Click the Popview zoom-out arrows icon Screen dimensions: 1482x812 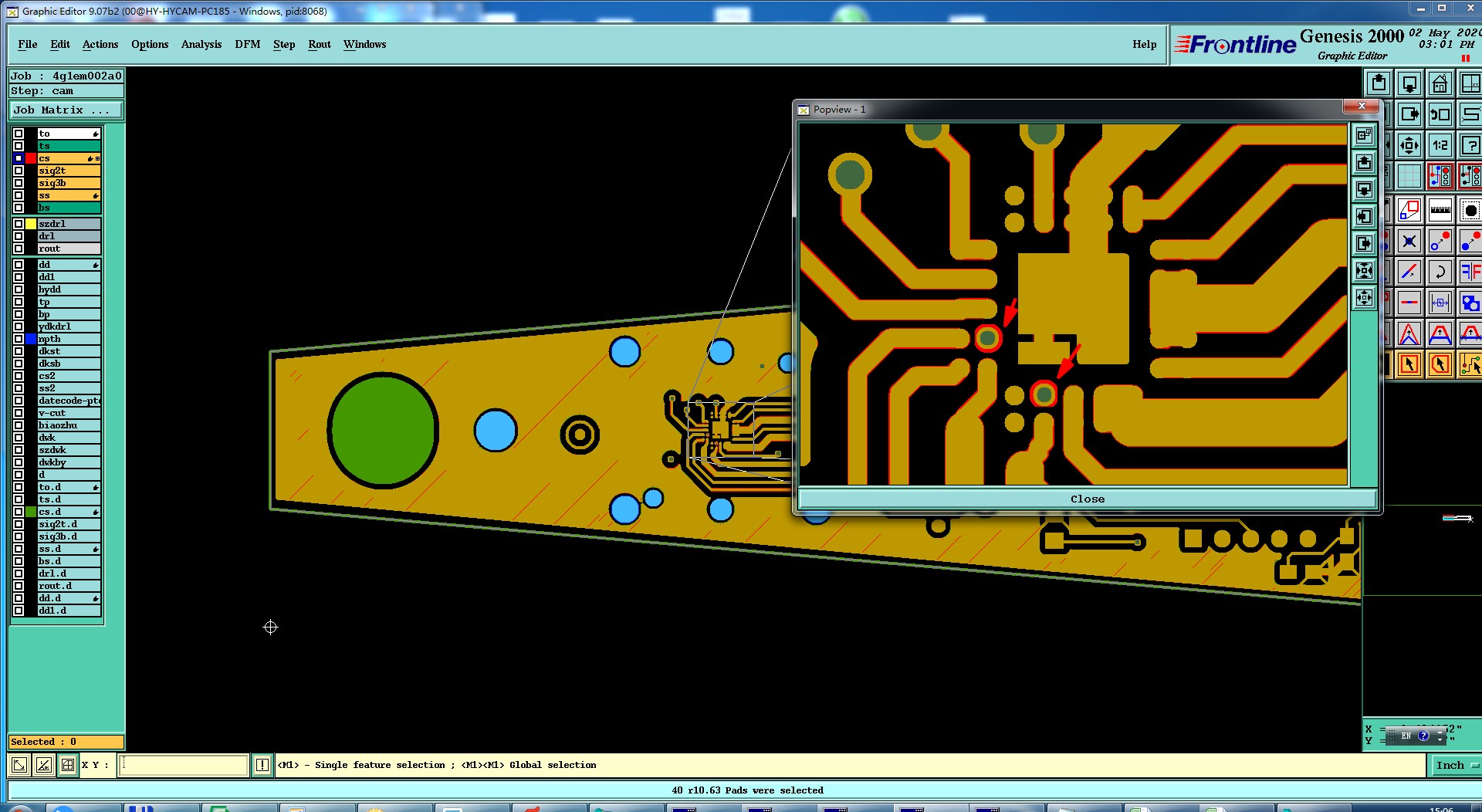click(1365, 298)
